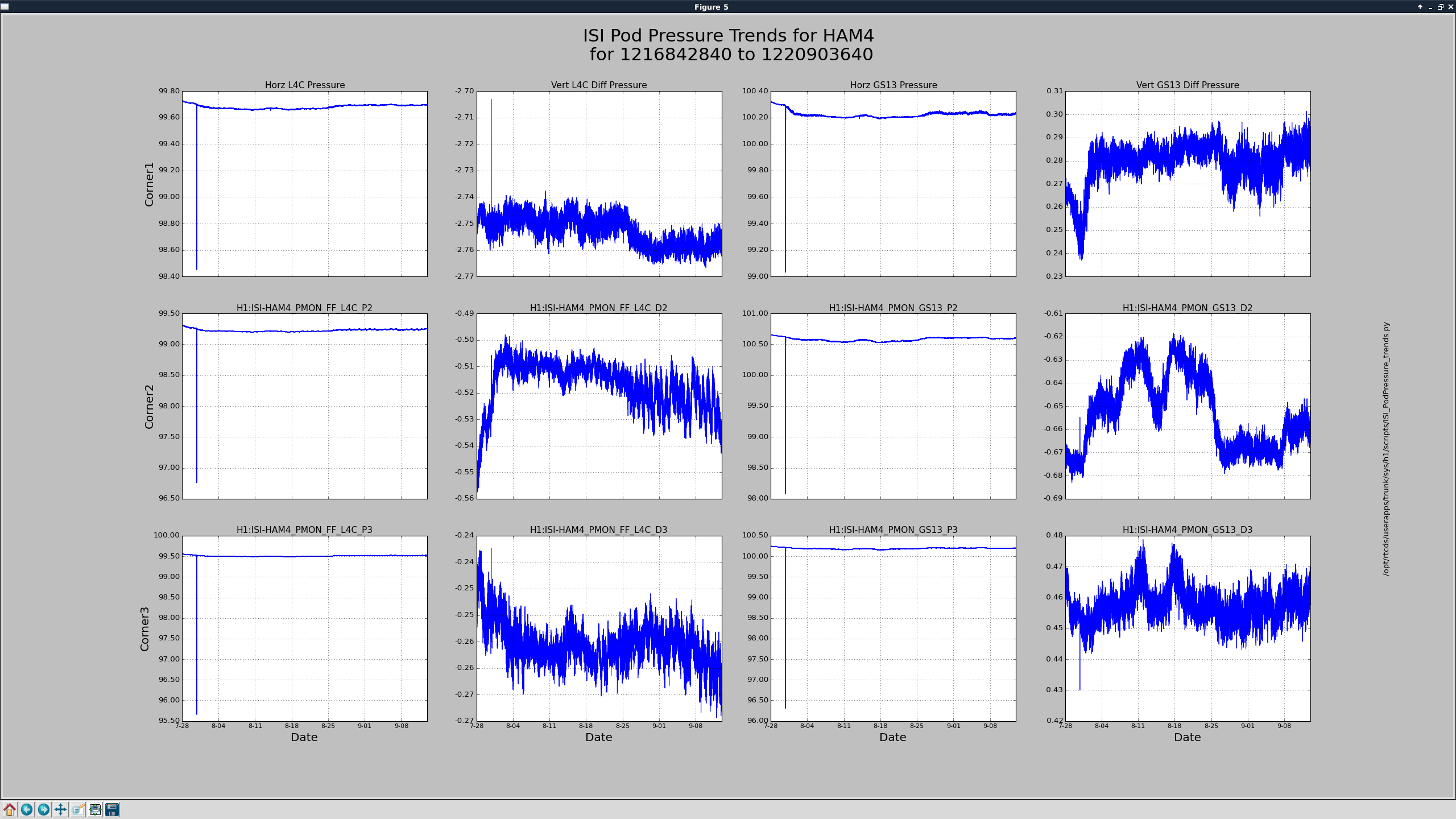Image resolution: width=1456 pixels, height=819 pixels.
Task: Click the H1:ISI-HAM4_PMON_GS13_P2 plot
Action: click(x=893, y=406)
